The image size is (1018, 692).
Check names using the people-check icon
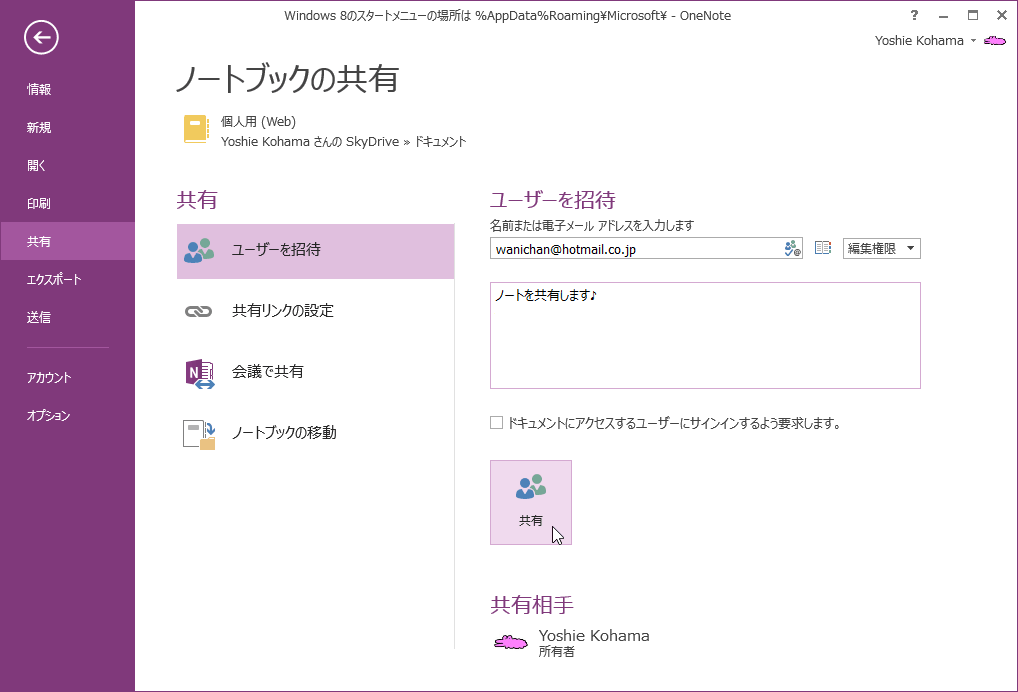tap(792, 249)
